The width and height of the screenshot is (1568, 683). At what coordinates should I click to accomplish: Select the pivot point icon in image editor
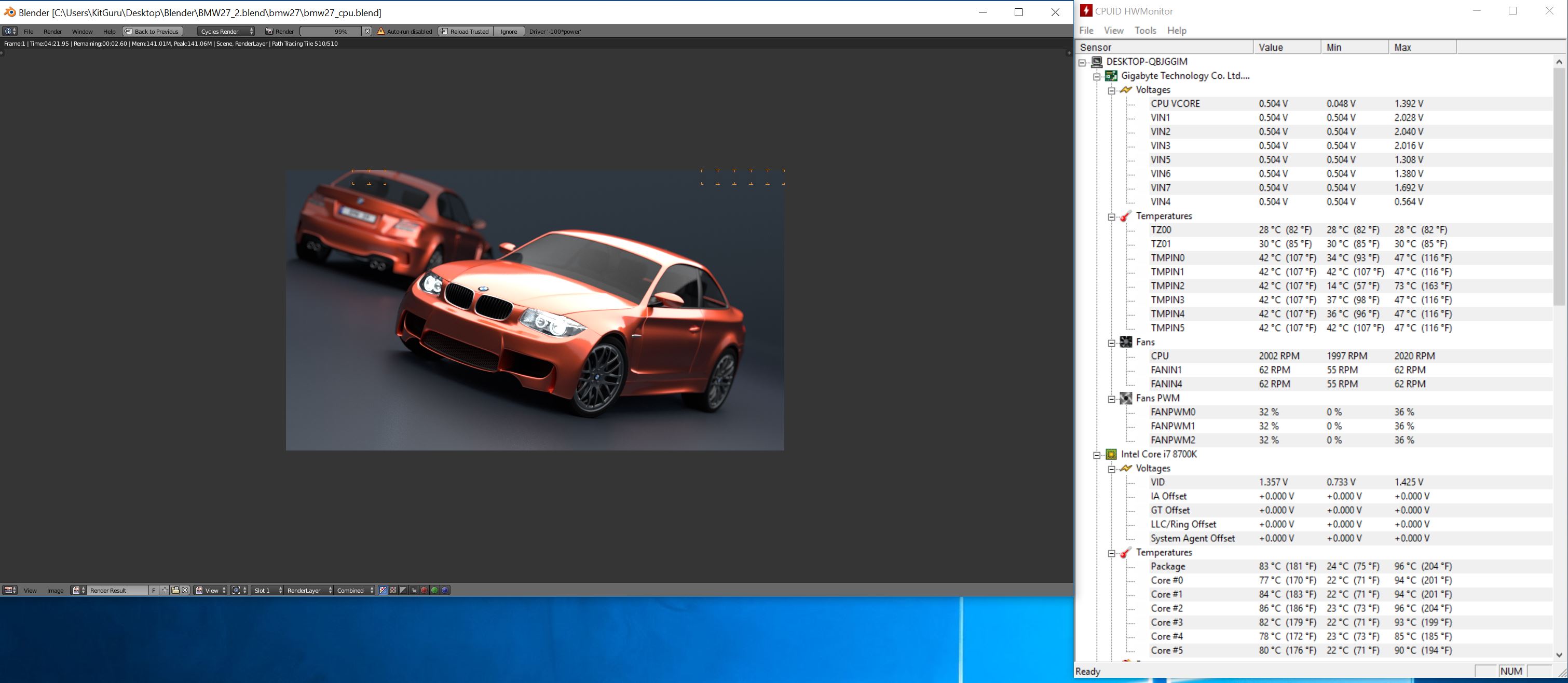[x=236, y=590]
